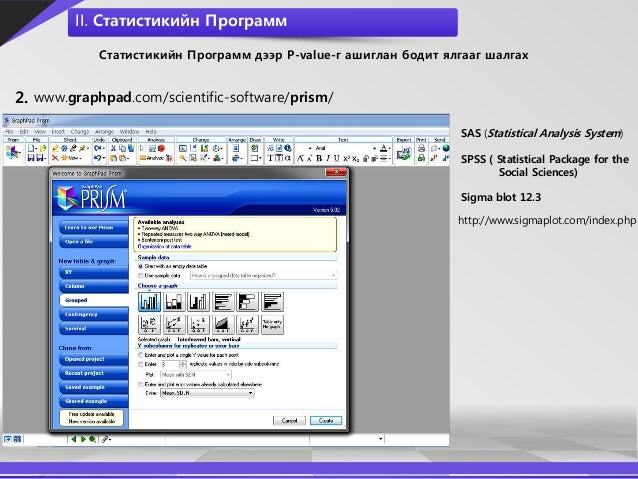Open the status bar dropdown at bottom right

pyautogui.click(x=380, y=439)
